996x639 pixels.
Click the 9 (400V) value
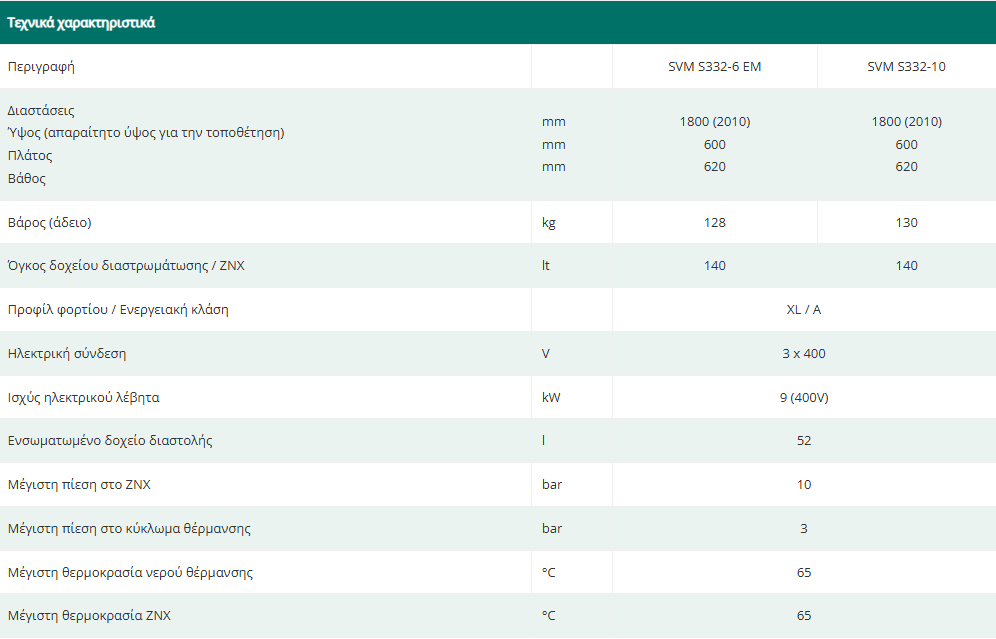(x=804, y=398)
